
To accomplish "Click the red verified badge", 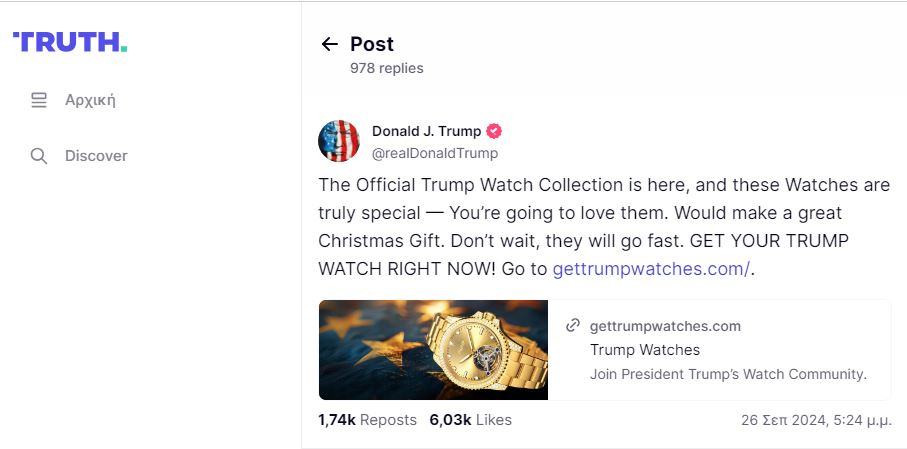I will pos(494,131).
